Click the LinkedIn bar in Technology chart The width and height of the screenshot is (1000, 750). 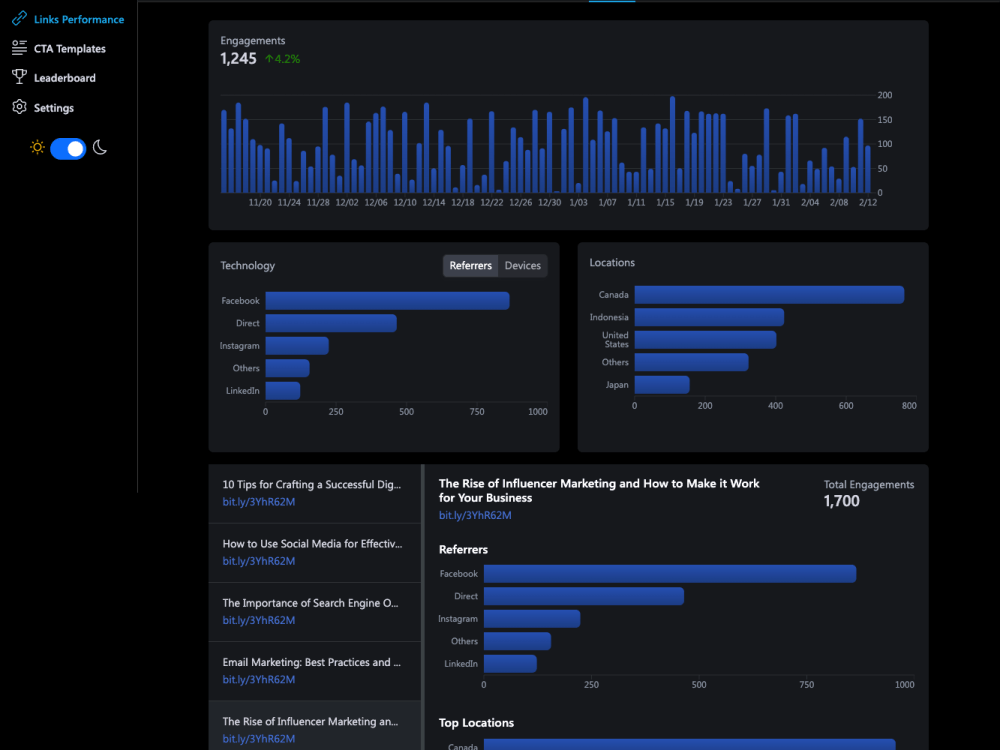click(283, 390)
